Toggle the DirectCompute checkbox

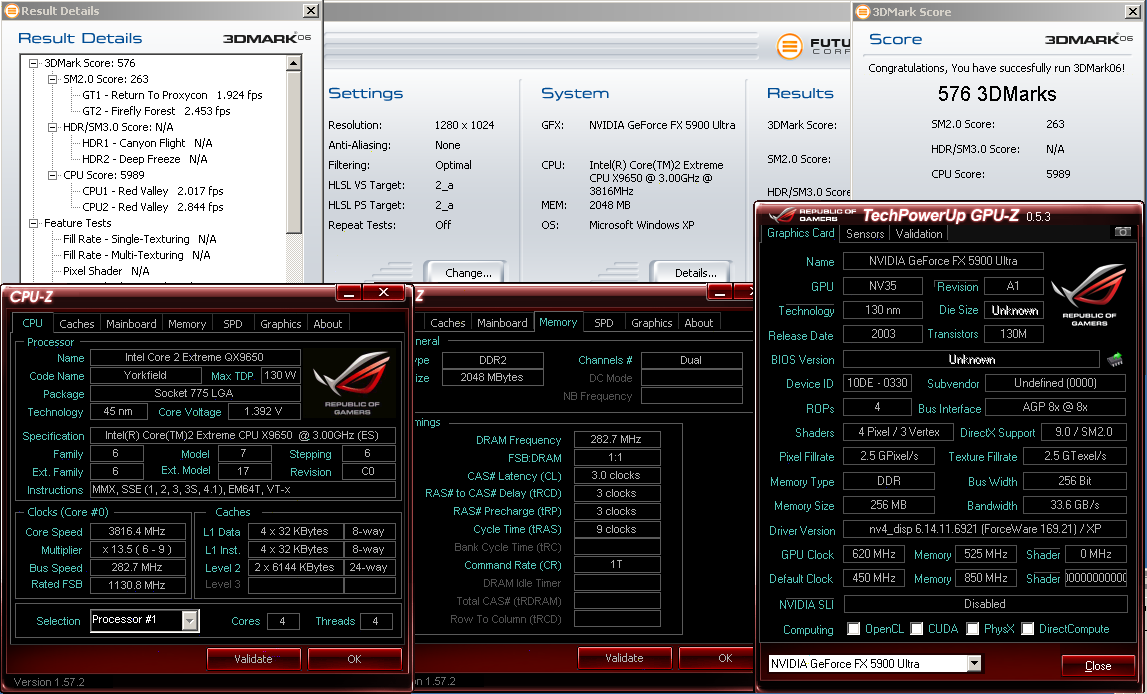(x=1028, y=628)
